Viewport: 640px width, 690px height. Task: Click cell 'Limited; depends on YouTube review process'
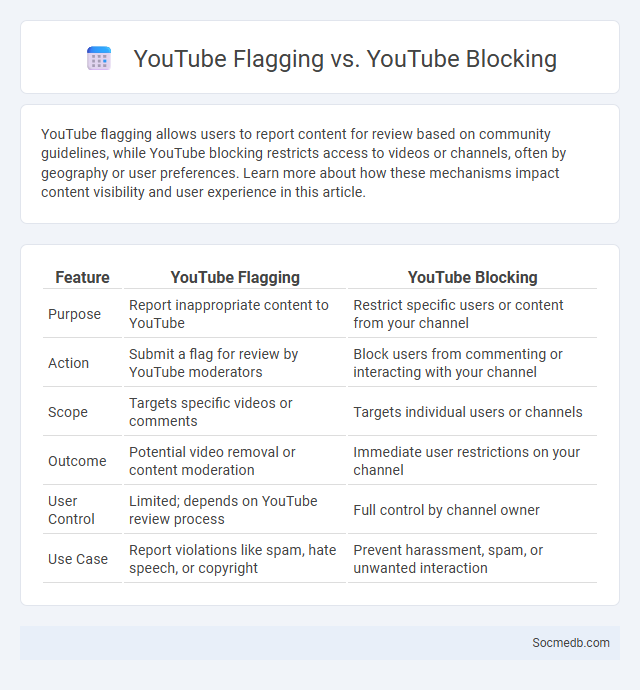tap(235, 510)
